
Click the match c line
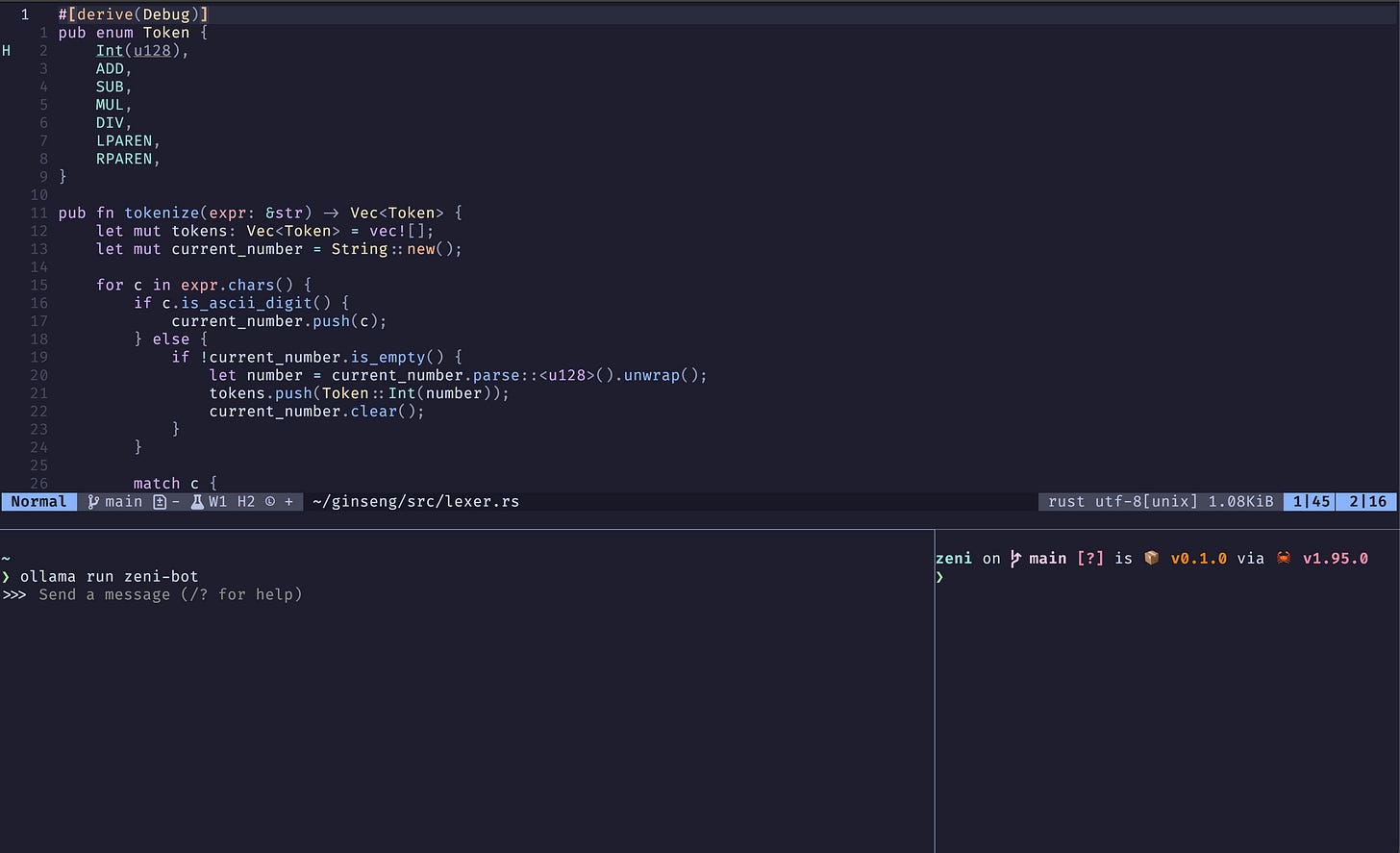pos(176,484)
